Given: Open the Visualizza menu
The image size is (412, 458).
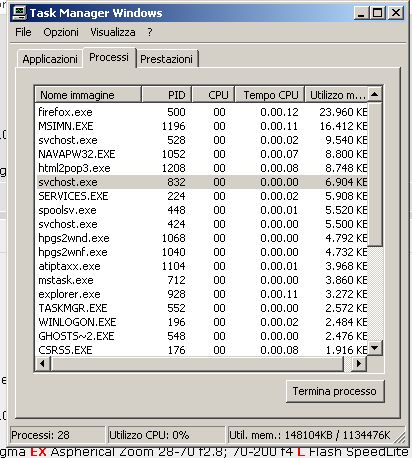Looking at the screenshot, I should point(113,32).
